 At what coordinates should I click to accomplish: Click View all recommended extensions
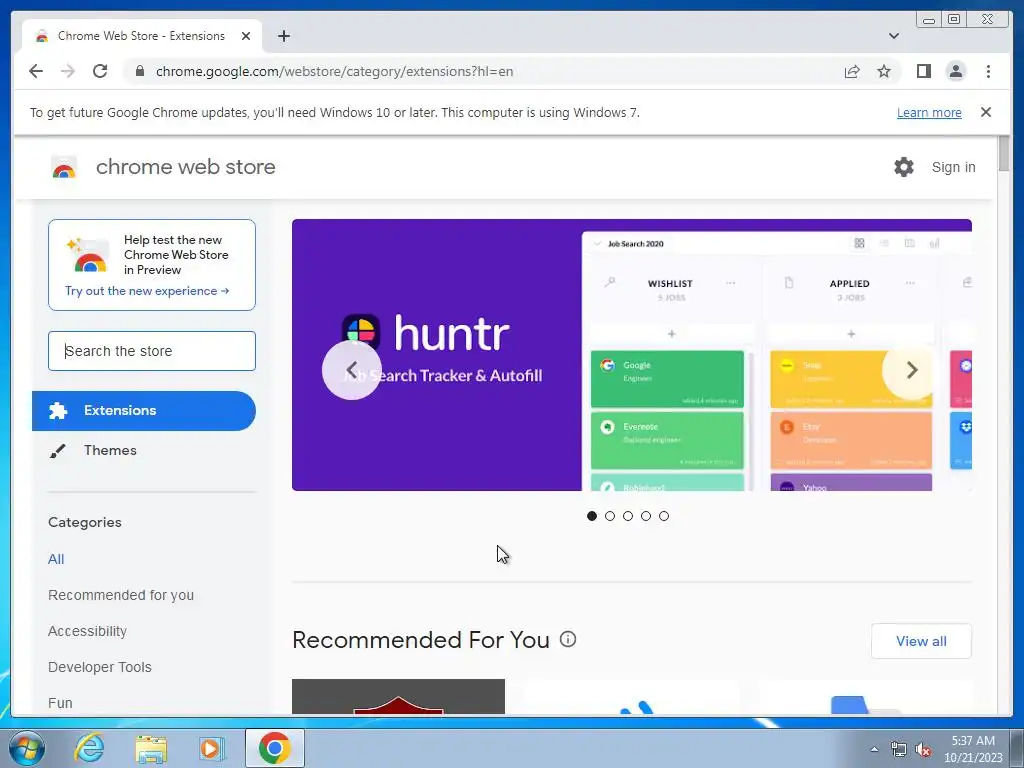point(921,641)
